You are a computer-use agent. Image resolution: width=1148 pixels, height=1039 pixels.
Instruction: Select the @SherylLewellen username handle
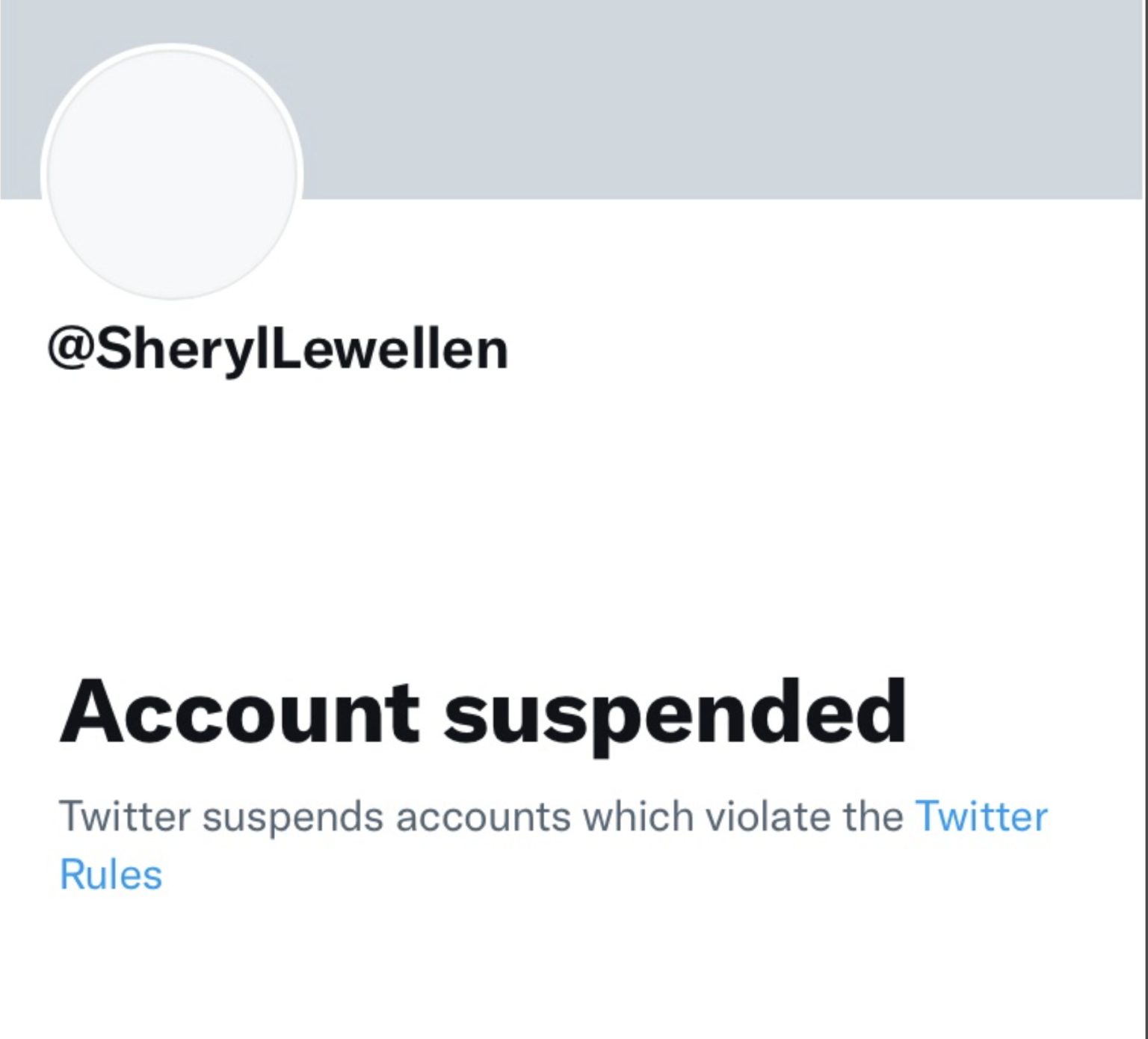tap(277, 350)
